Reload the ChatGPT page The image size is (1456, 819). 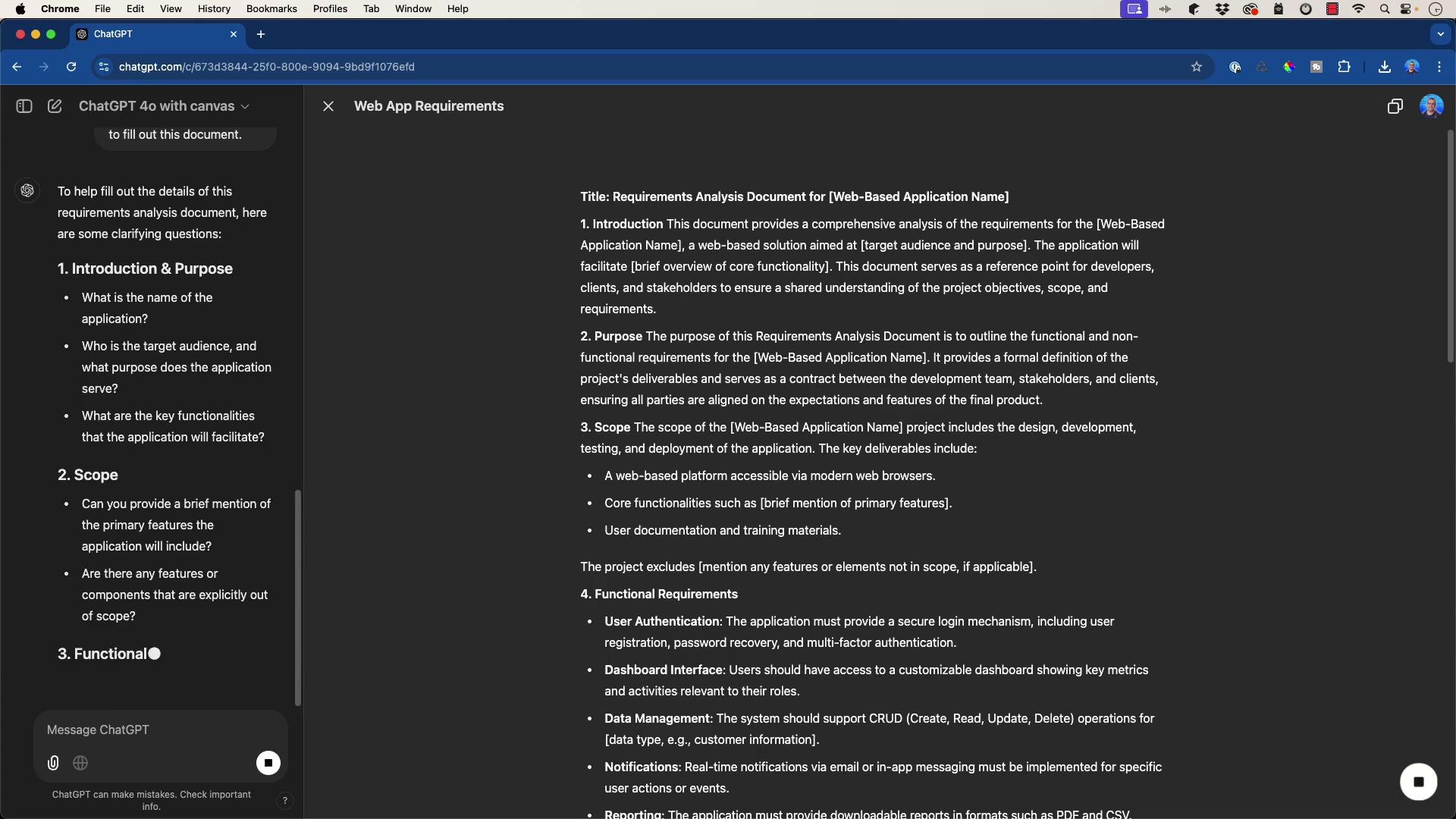pos(71,67)
